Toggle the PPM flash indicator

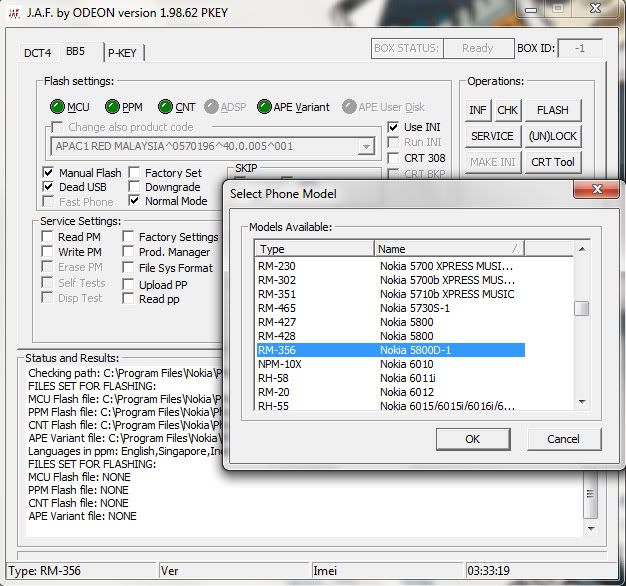point(112,107)
